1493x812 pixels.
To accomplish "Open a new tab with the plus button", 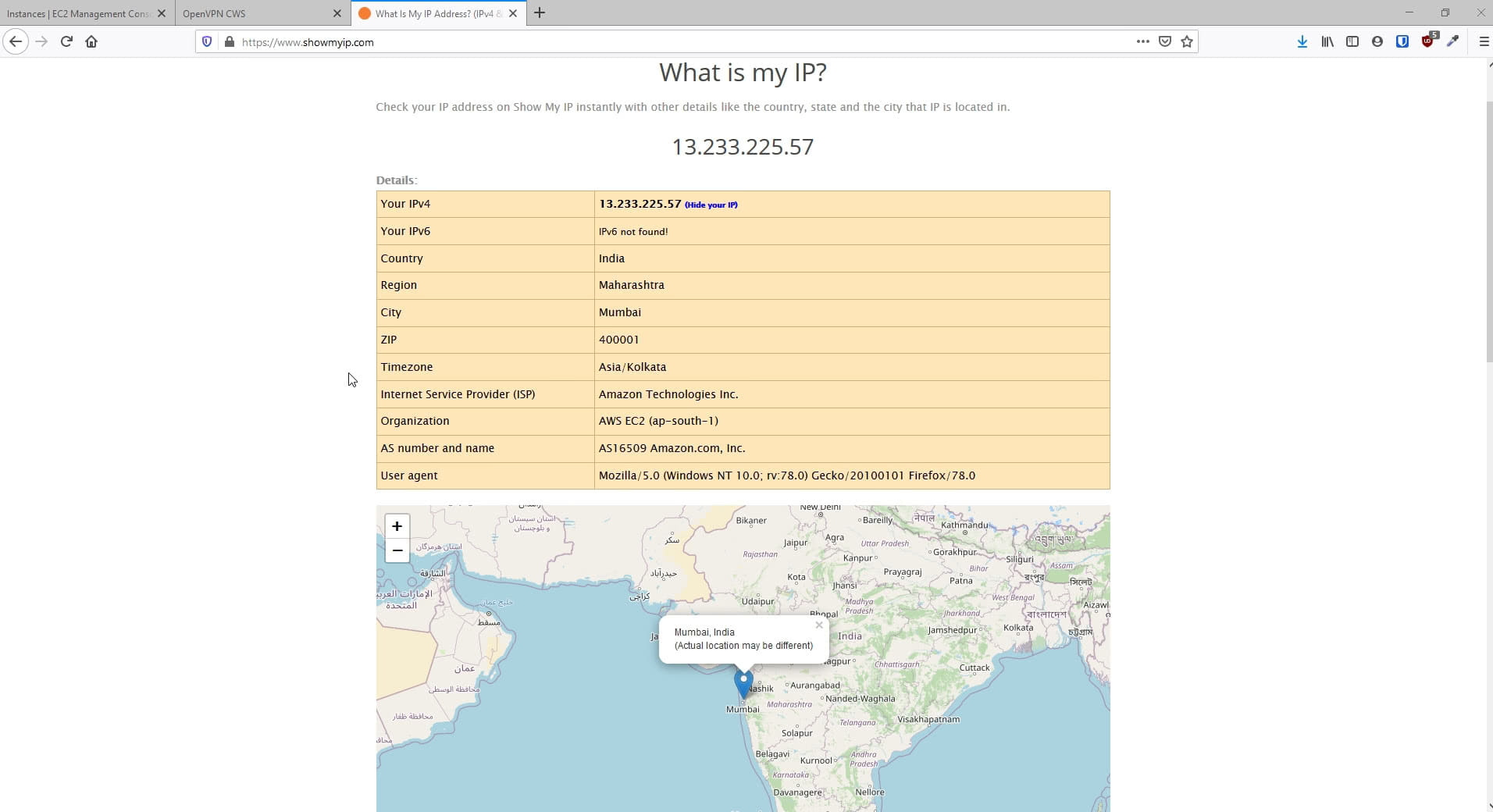I will tap(540, 13).
